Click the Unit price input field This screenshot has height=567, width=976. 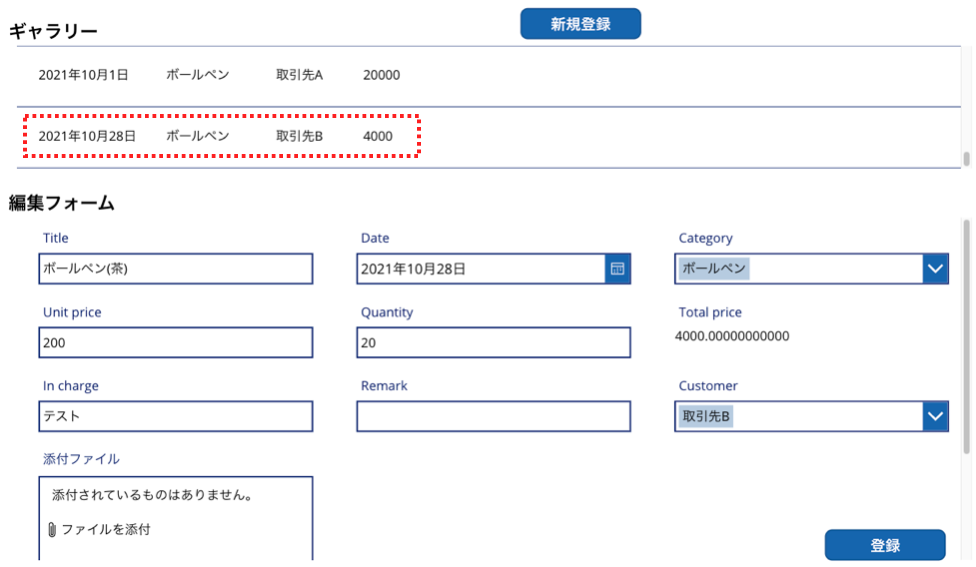(176, 342)
